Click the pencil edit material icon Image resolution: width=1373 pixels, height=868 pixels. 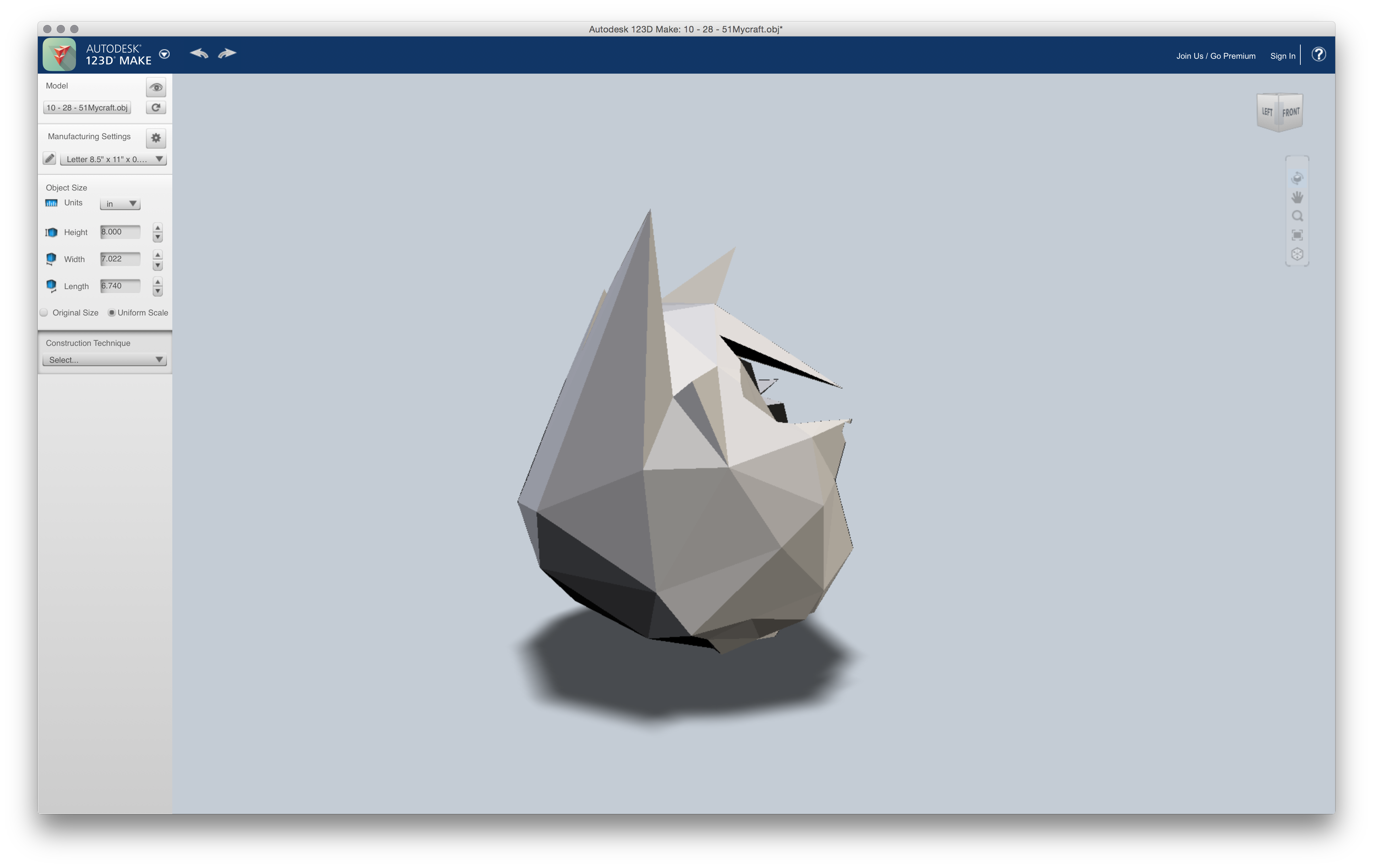pos(50,159)
